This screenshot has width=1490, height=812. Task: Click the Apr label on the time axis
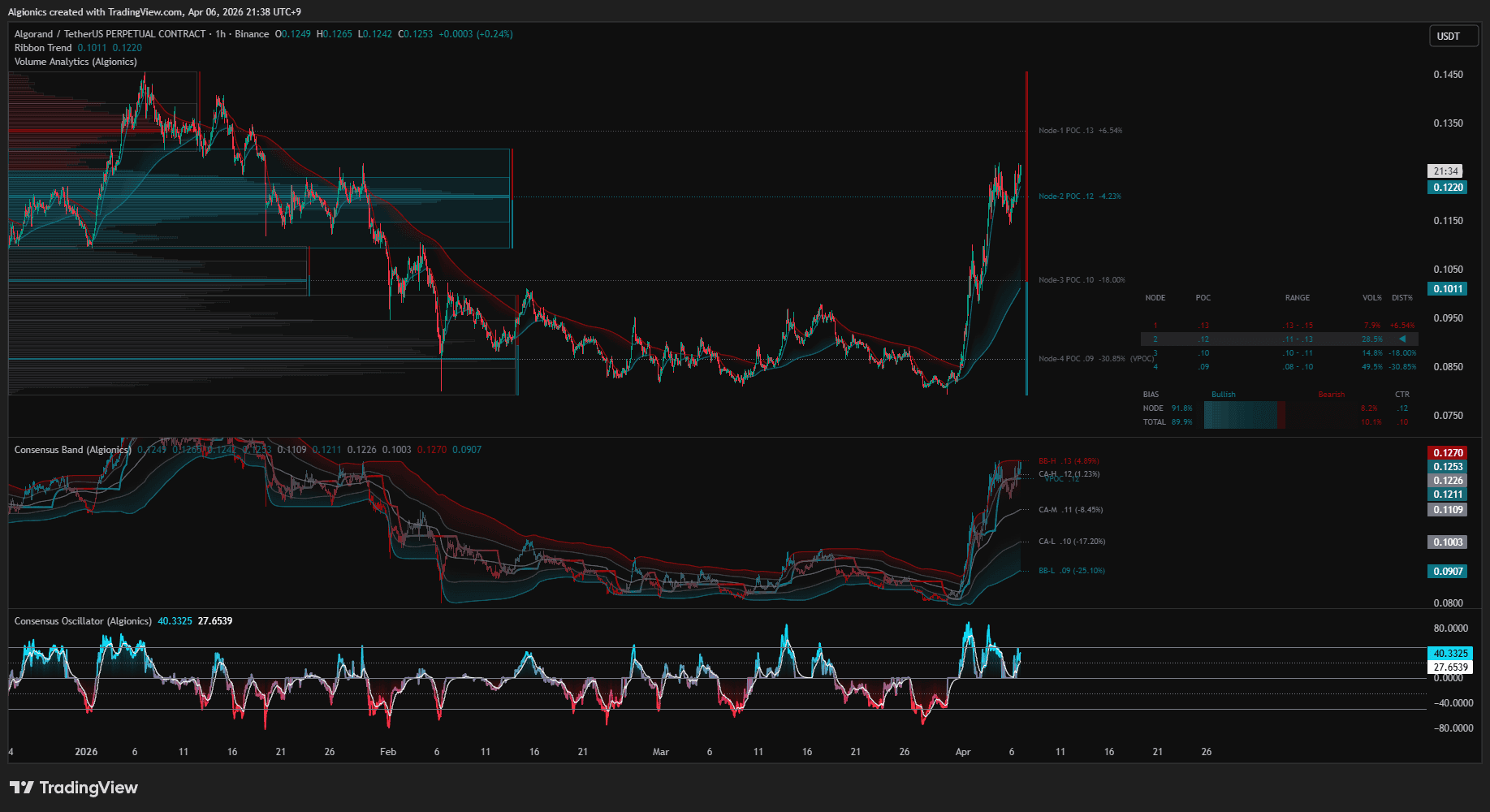pyautogui.click(x=963, y=752)
